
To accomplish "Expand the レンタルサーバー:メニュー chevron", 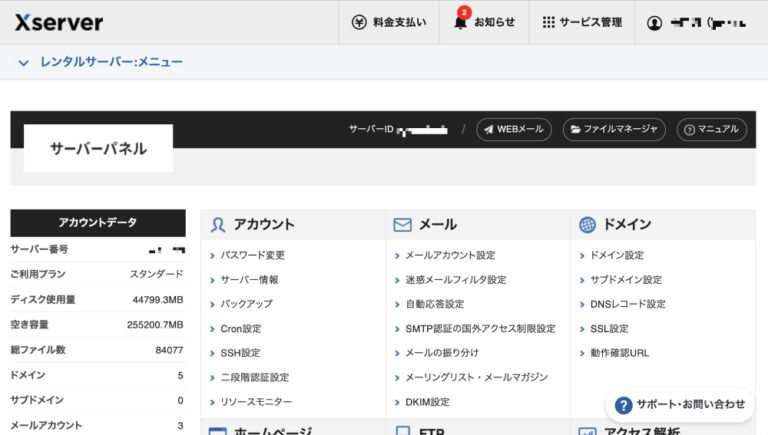I will [24, 62].
